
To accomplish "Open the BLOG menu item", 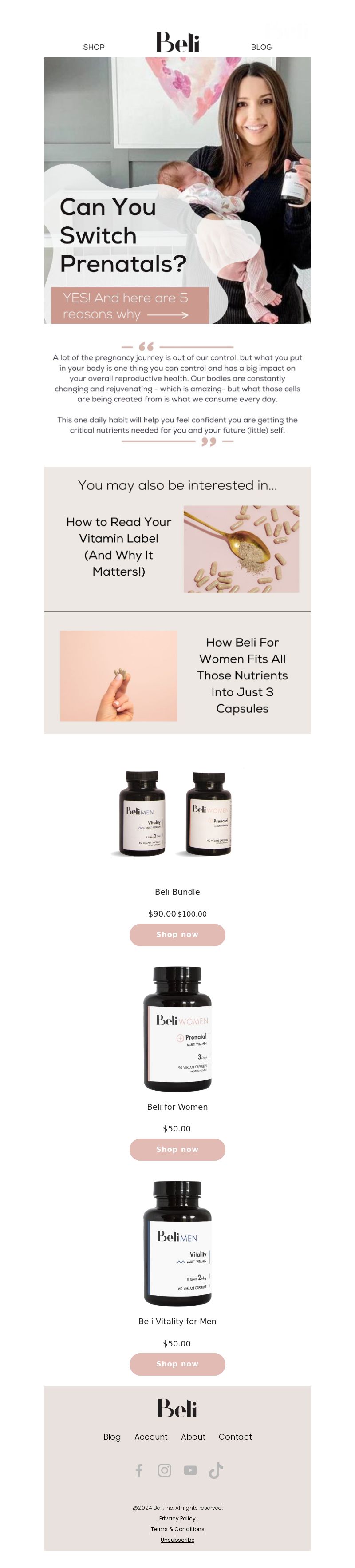I will coord(261,47).
